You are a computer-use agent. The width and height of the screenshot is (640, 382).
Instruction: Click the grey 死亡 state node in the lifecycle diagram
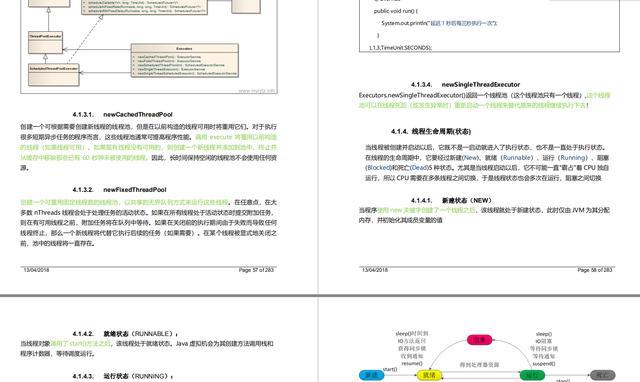pos(603,375)
